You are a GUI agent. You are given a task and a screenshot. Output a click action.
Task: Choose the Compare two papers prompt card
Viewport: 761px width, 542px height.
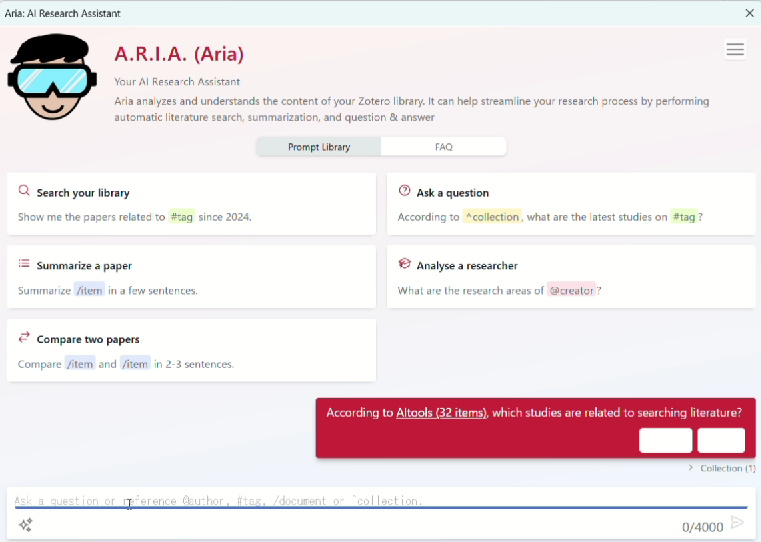(x=191, y=350)
